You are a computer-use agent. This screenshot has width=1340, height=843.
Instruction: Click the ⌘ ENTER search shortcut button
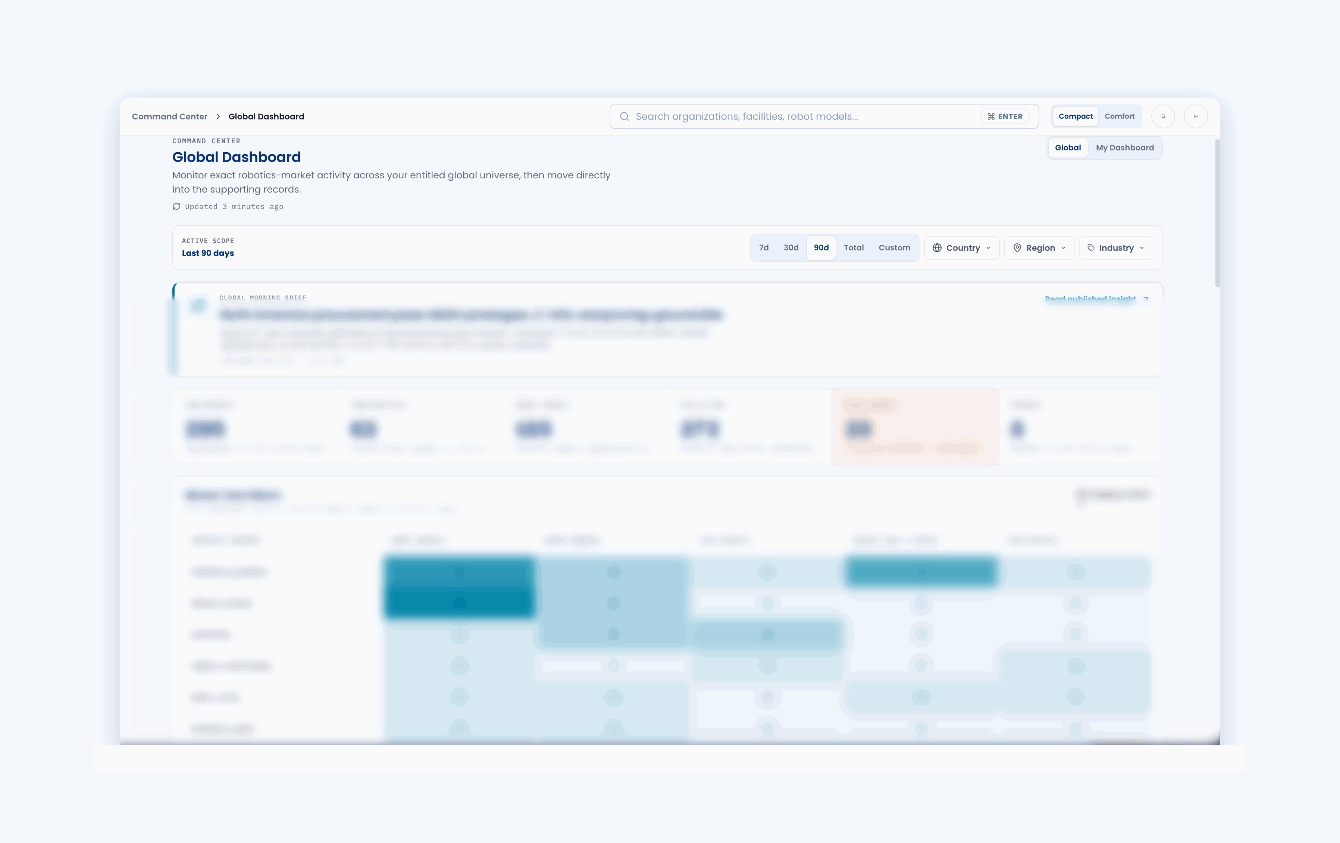point(1005,117)
